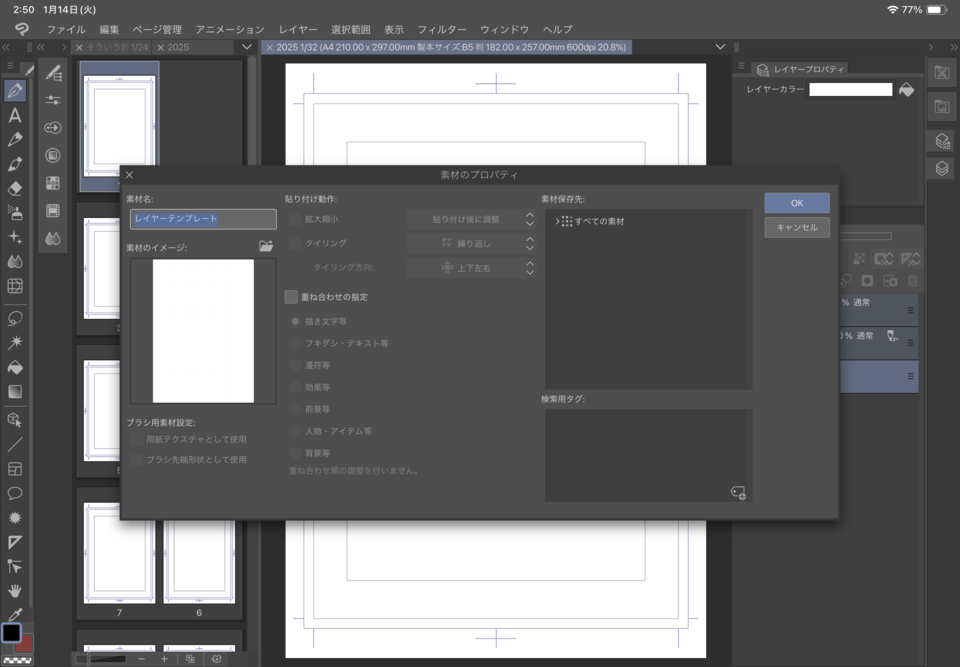Select the Balloon tool
This screenshot has height=667, width=960.
pos(15,493)
